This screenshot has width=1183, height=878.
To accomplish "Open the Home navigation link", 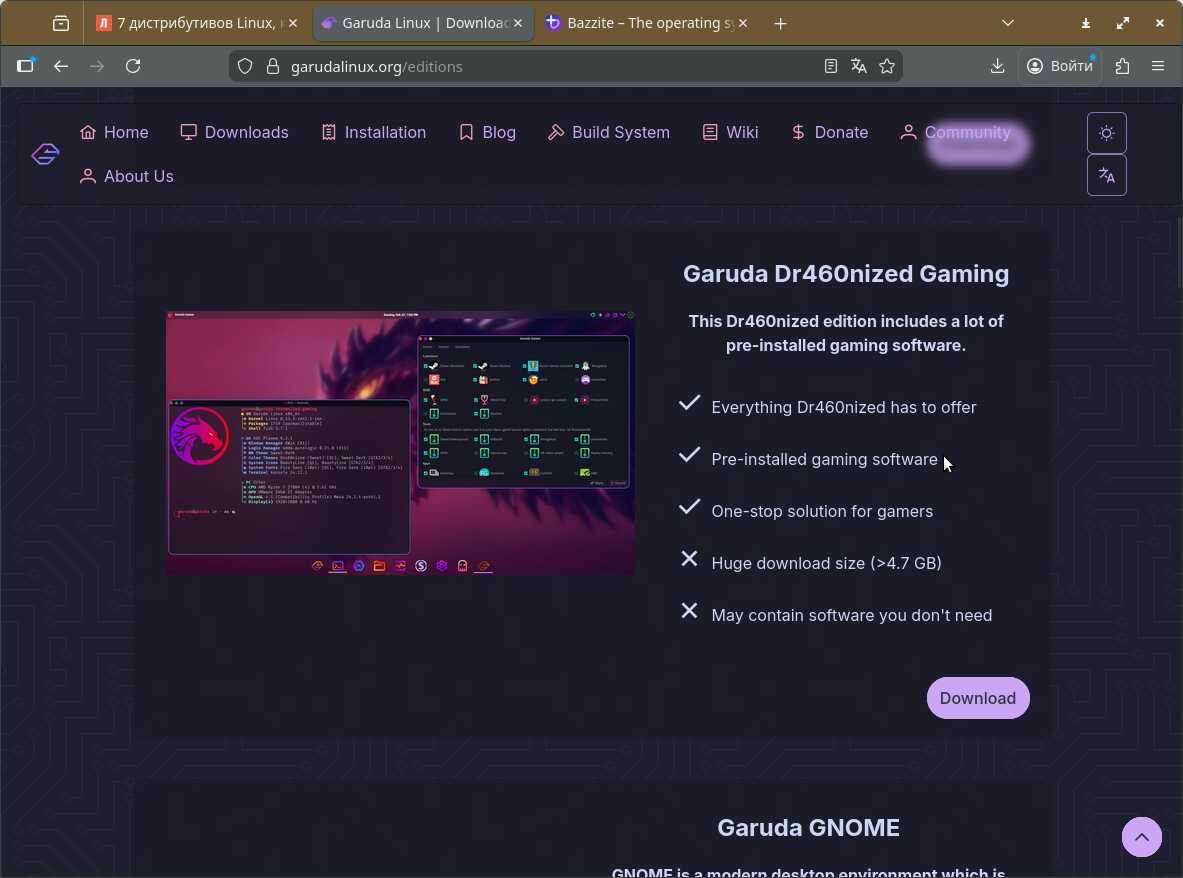I will [x=114, y=132].
